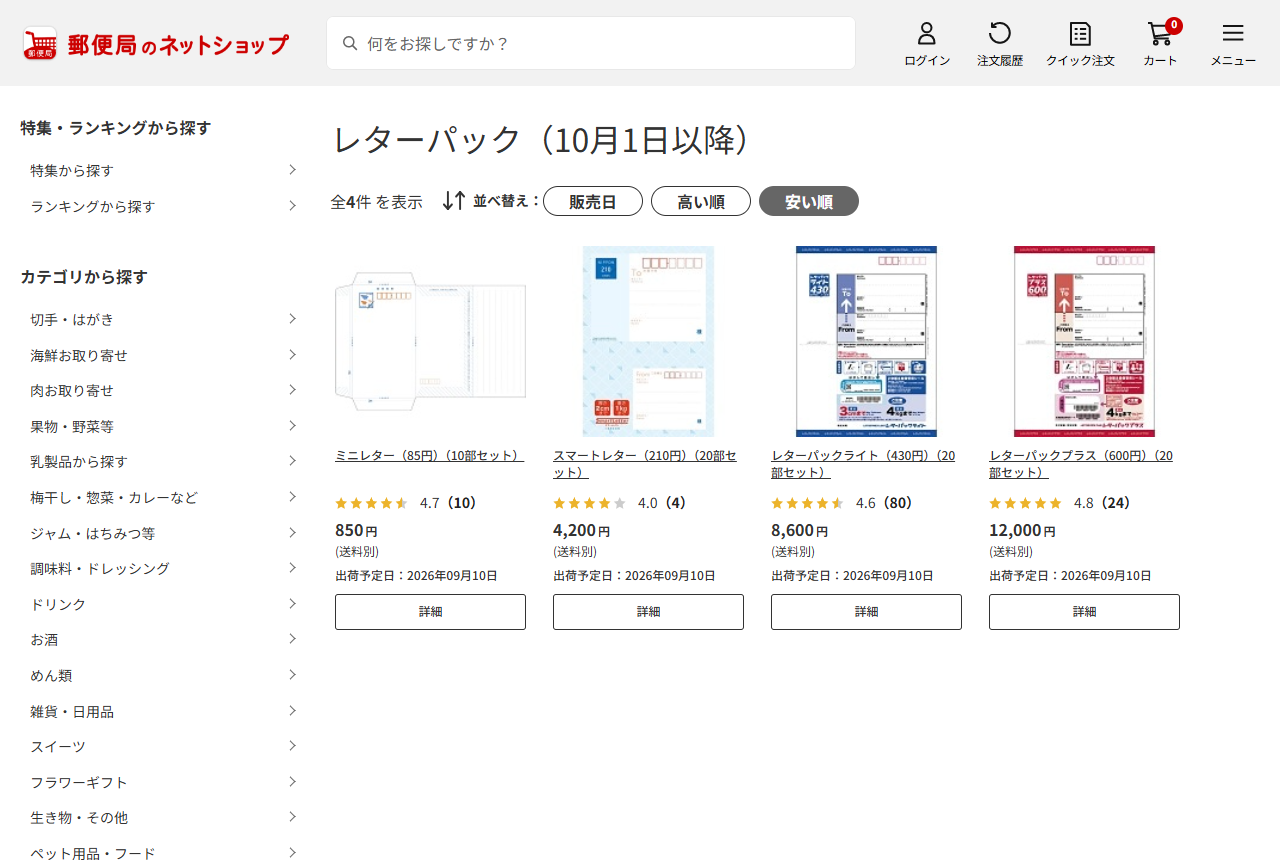Open レターパックプラス（600円）（20部セット） link
1280x860 pixels.
[1082, 463]
